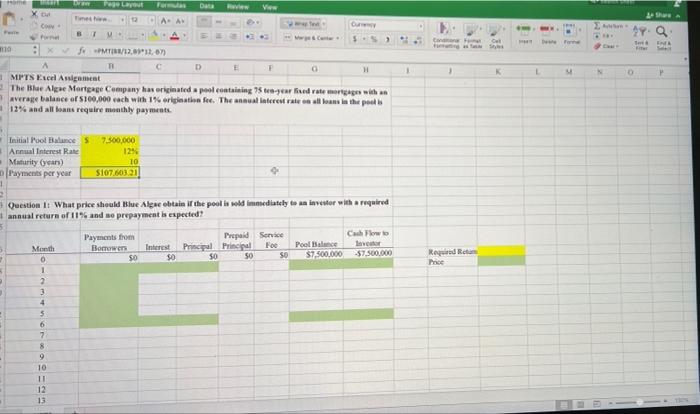Open Find & Select magnifier

[x=663, y=38]
